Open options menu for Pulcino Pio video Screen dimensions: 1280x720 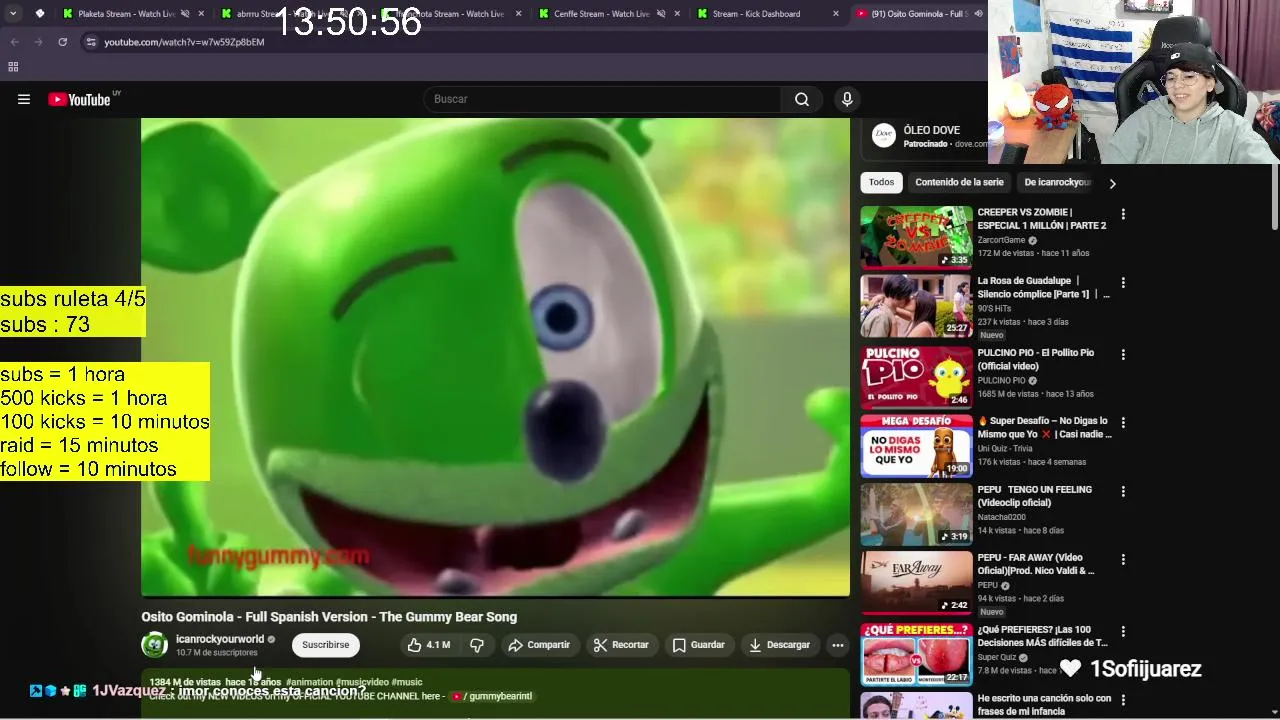point(1123,355)
